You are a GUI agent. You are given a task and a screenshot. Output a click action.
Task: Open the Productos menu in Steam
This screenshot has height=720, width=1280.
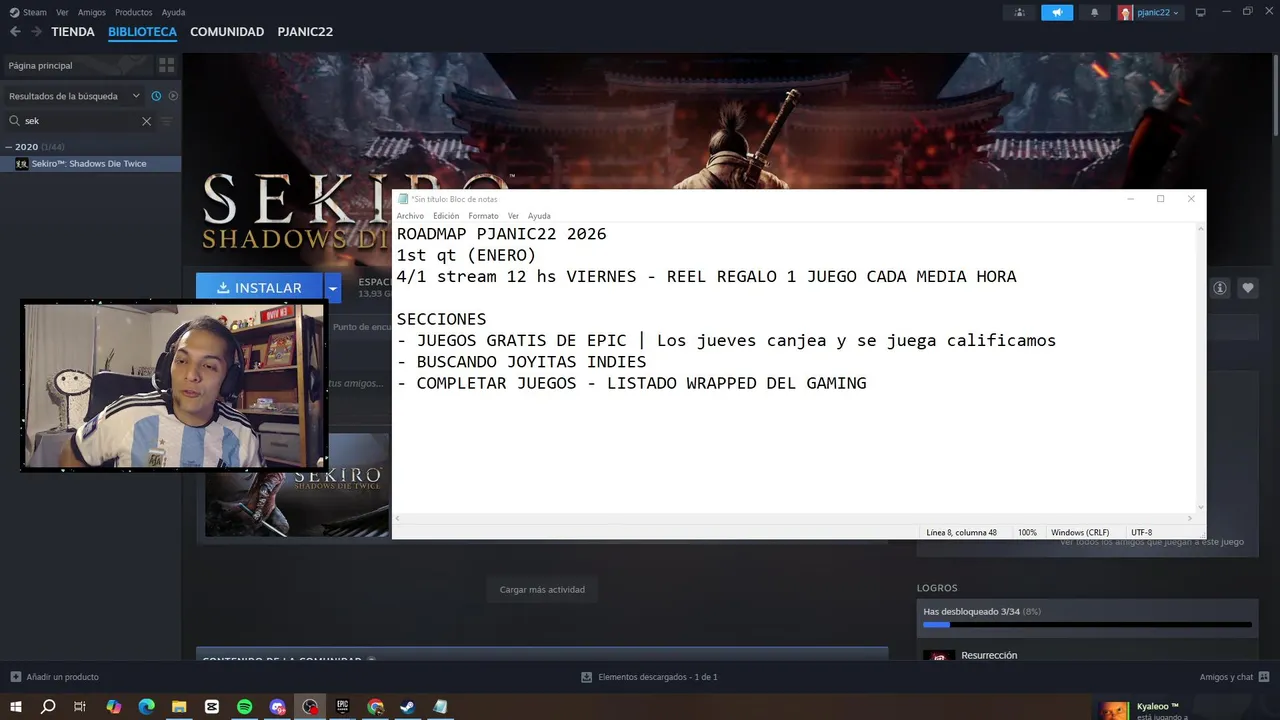133,12
